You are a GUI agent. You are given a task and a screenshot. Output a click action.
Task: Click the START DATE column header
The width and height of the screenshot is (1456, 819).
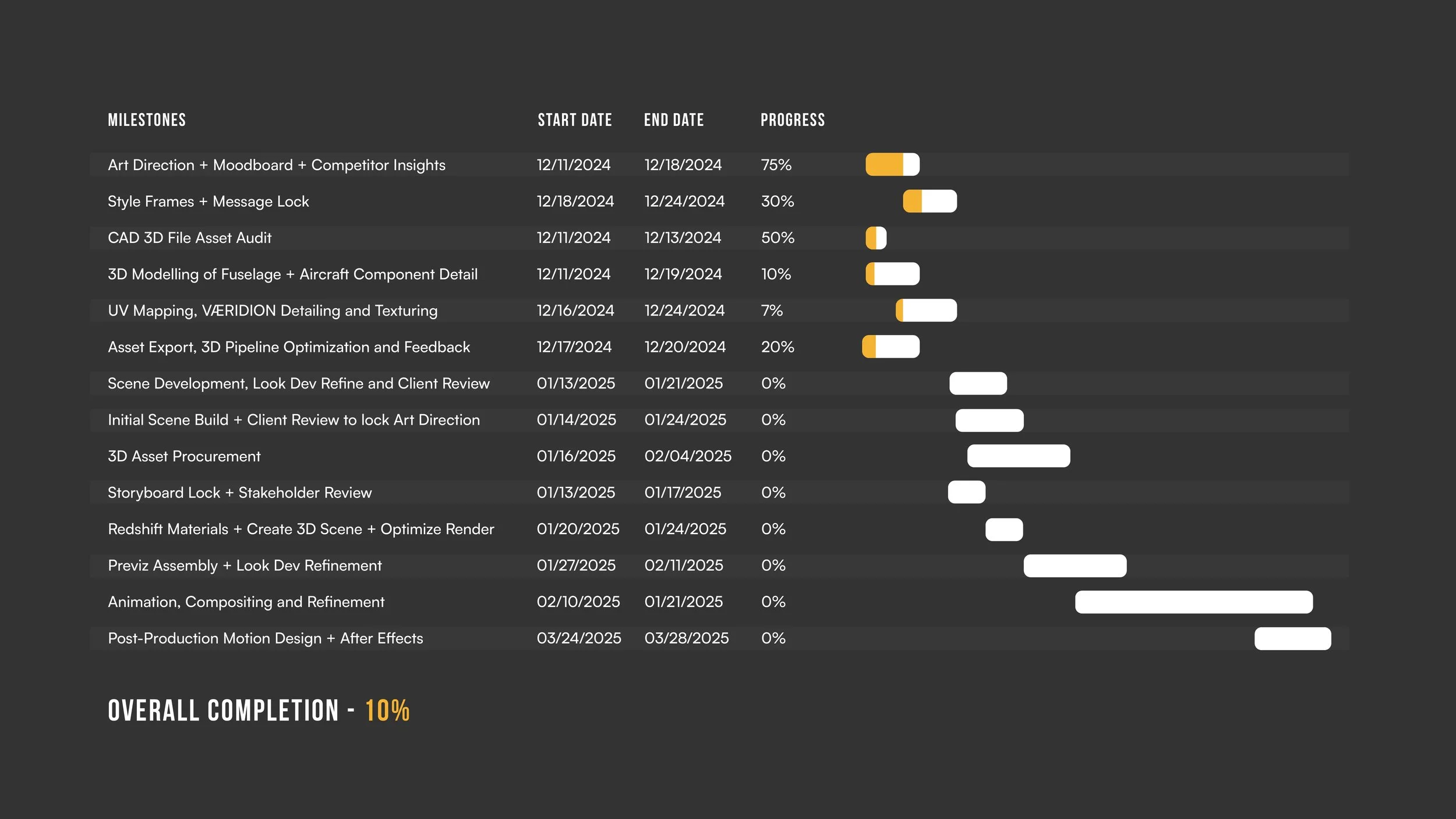574,121
